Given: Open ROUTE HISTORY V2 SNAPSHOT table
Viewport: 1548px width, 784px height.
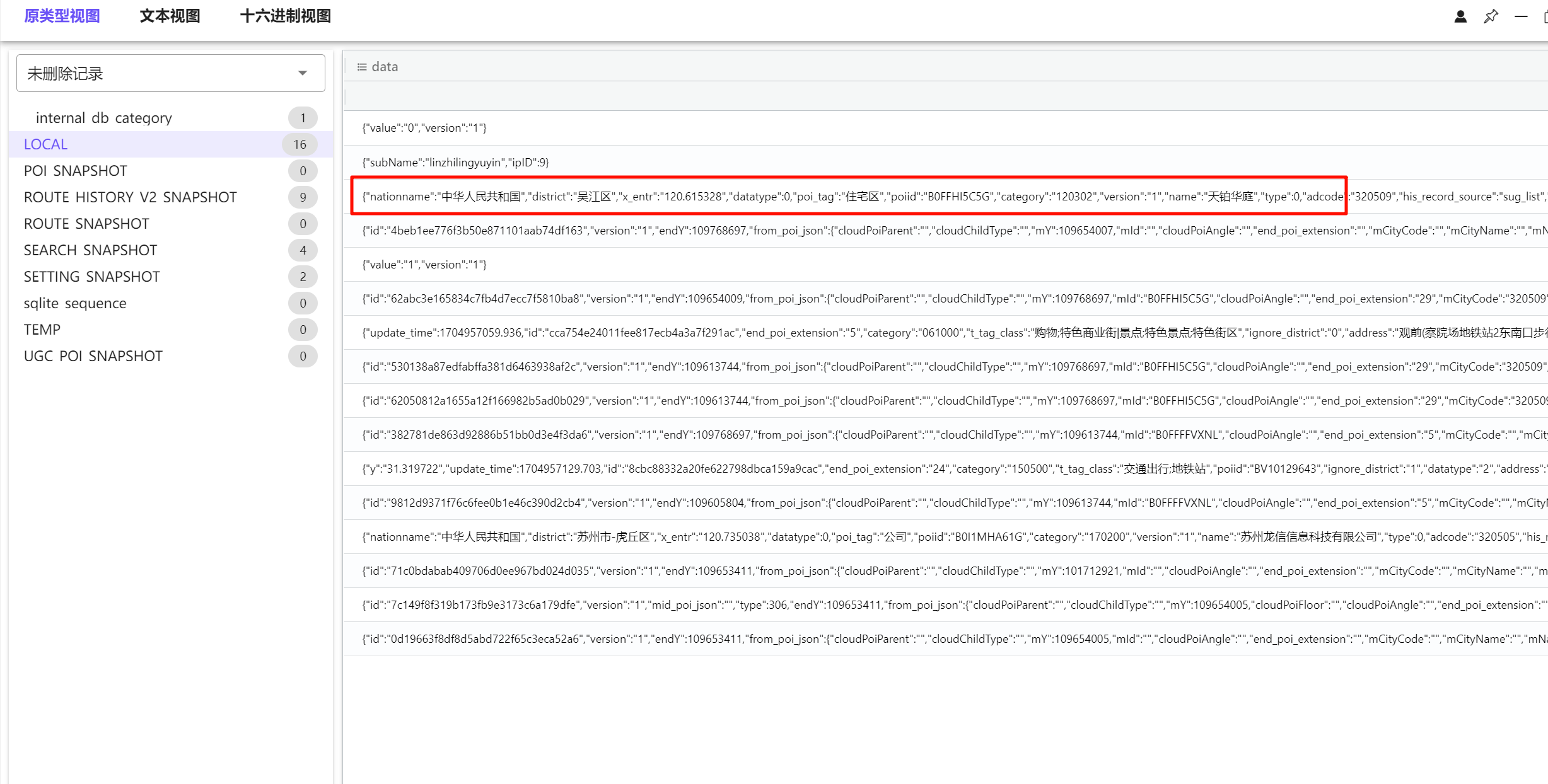Looking at the screenshot, I should 130,197.
